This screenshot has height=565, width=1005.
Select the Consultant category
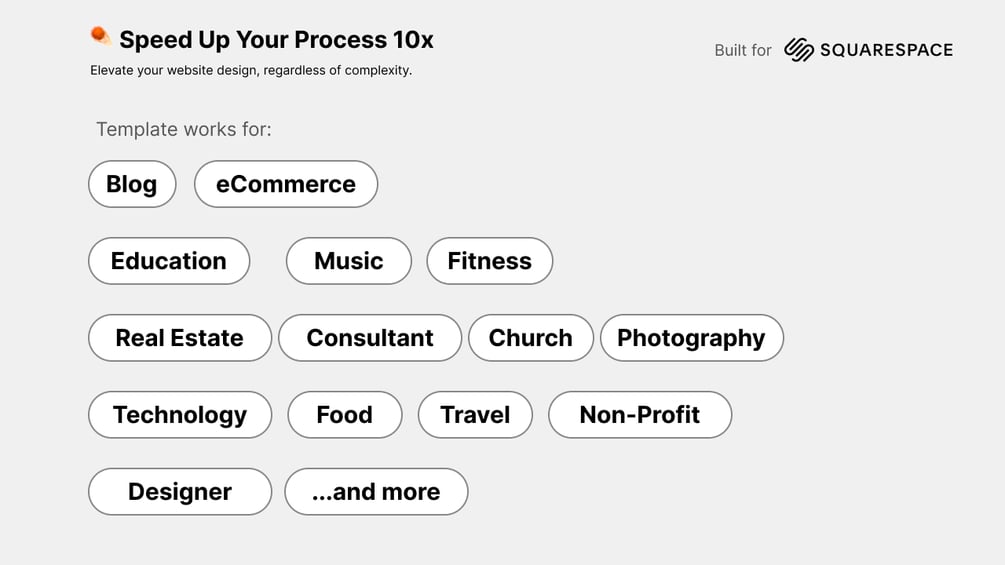370,338
